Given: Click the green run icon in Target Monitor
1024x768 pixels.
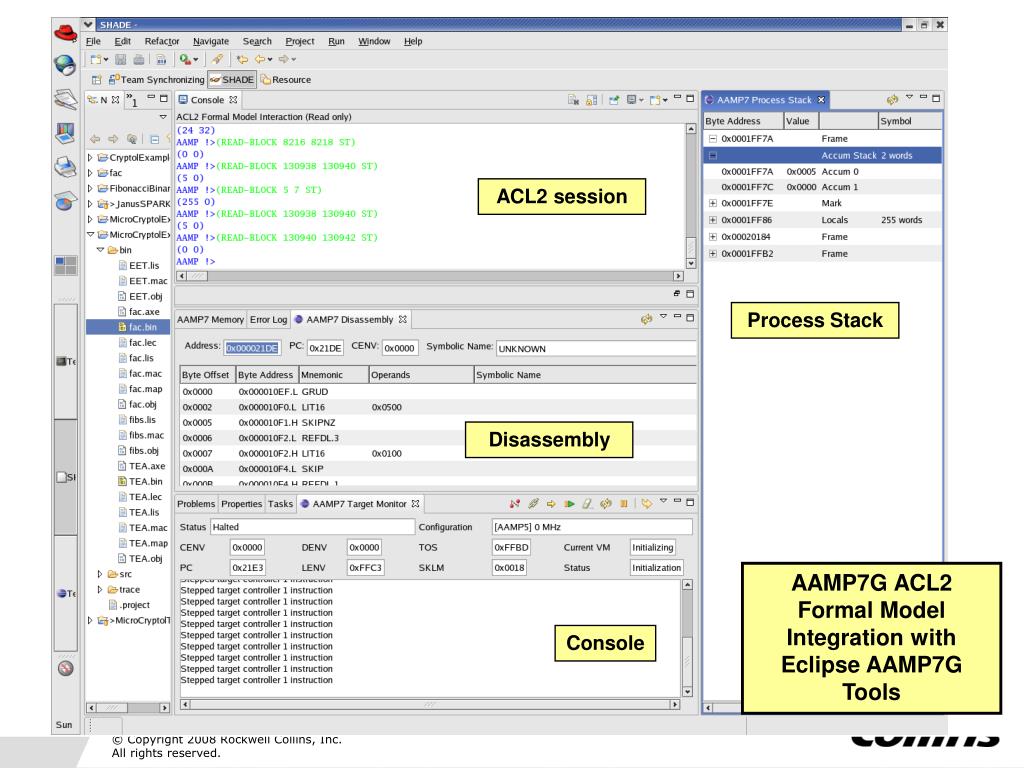Looking at the screenshot, I should (x=569, y=504).
